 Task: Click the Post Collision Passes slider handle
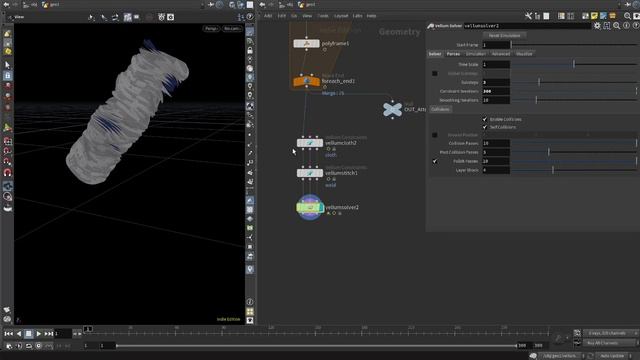pyautogui.click(x=549, y=152)
